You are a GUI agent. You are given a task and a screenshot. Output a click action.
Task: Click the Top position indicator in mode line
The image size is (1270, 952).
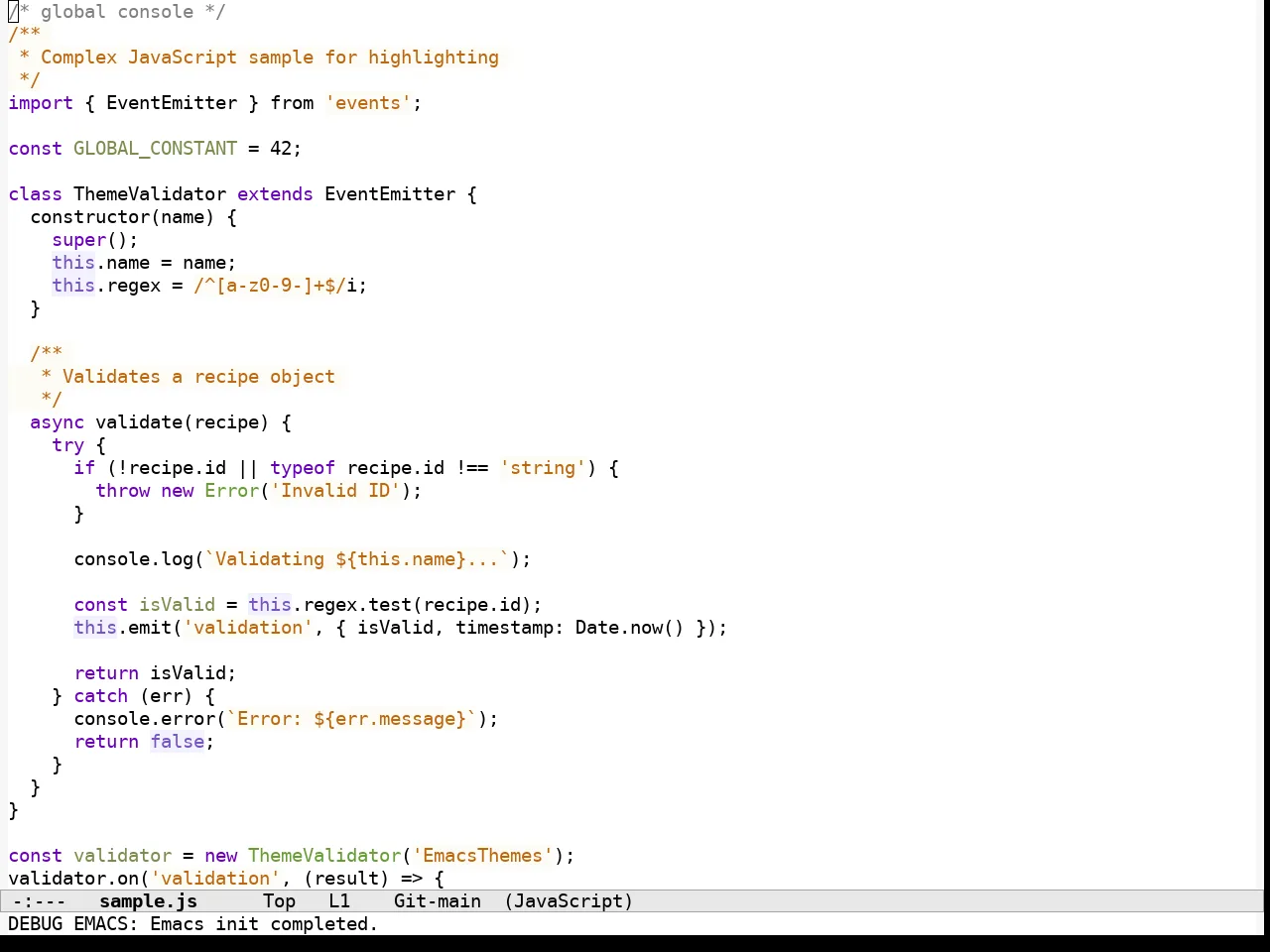pyautogui.click(x=279, y=901)
